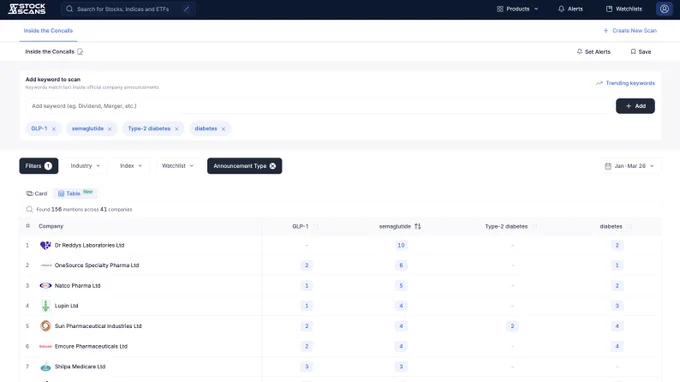Open Shilpa Medicare Ltd row
This screenshot has width=680, height=382.
[340, 366]
